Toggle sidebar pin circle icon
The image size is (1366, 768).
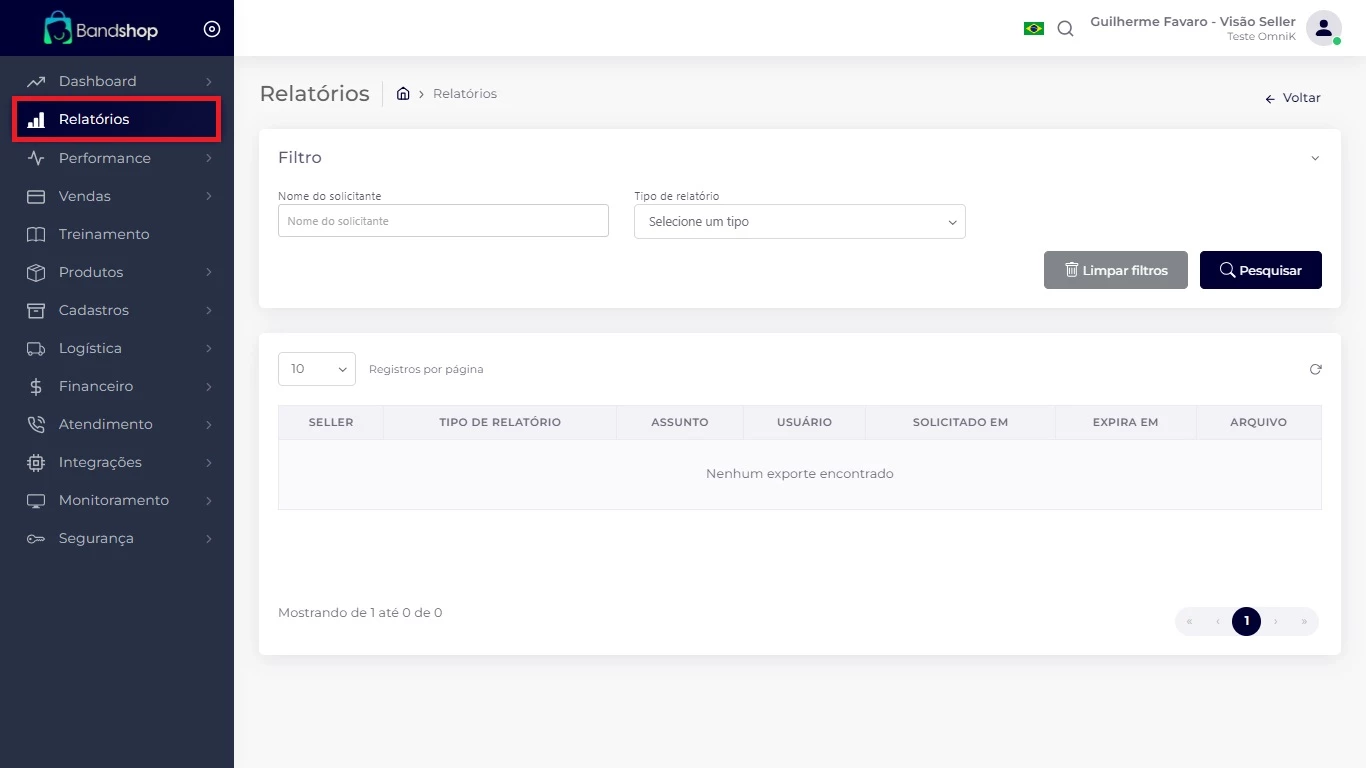[211, 29]
